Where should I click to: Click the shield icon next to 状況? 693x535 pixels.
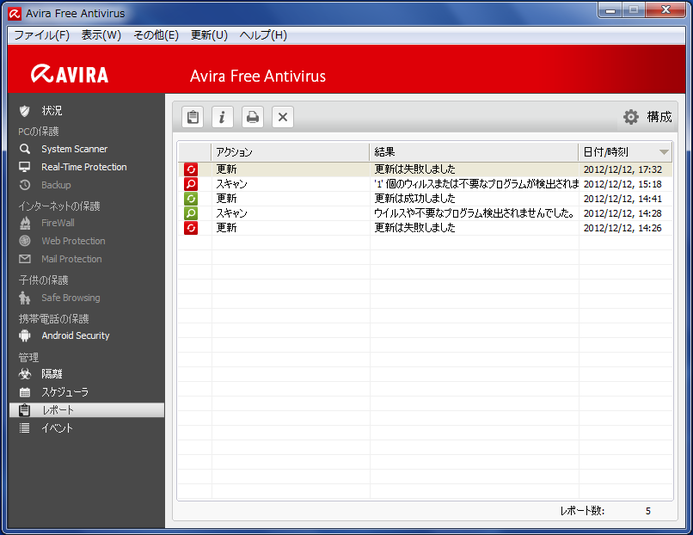pyautogui.click(x=25, y=111)
